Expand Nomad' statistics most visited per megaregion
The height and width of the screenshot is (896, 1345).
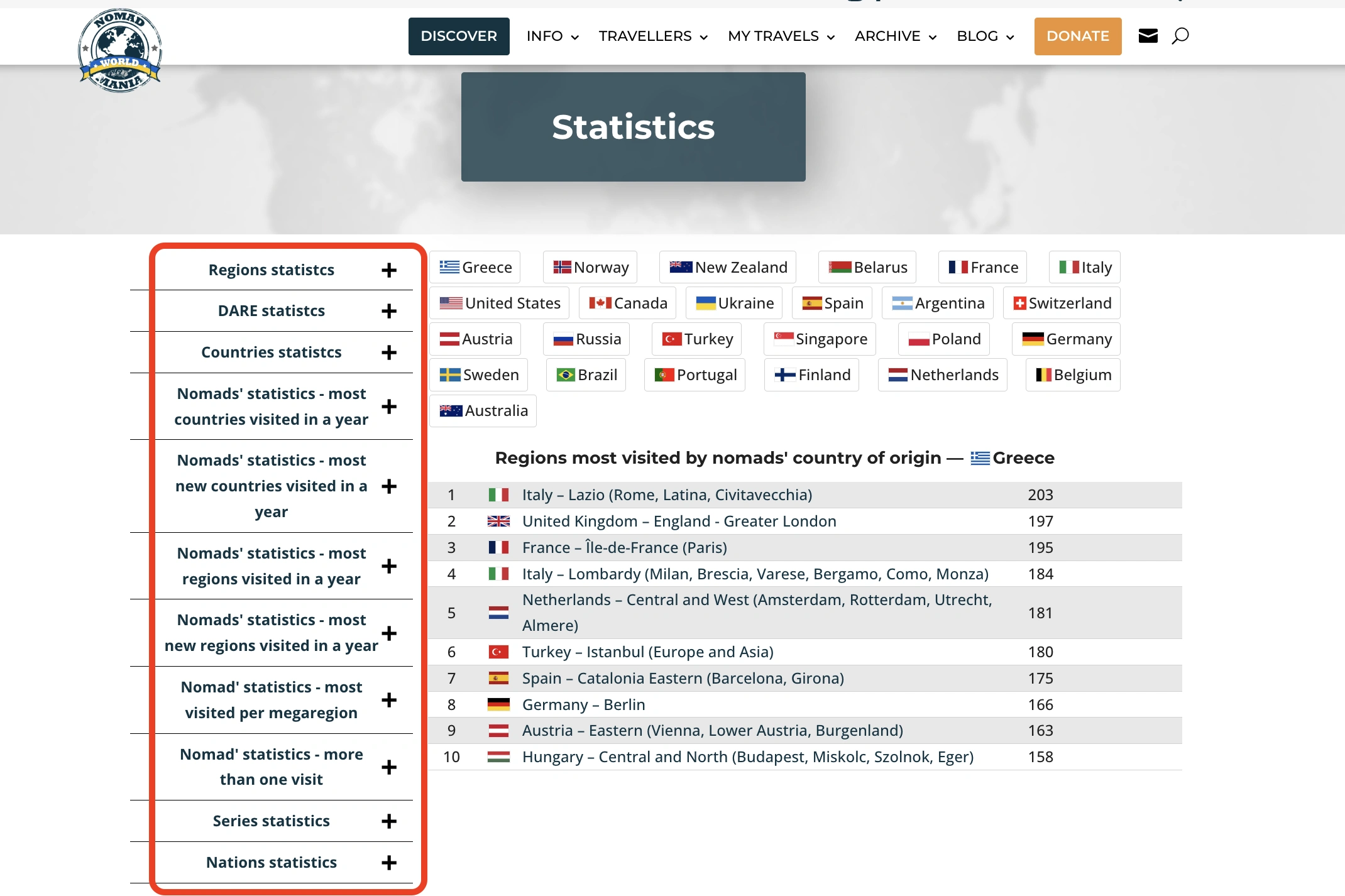[x=389, y=700]
